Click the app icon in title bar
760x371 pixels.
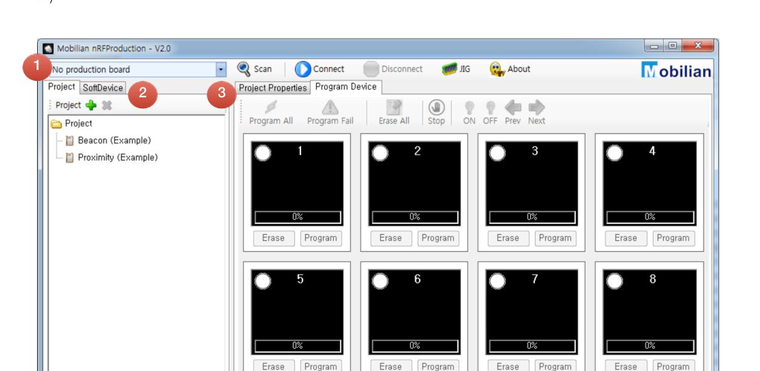tap(48, 48)
